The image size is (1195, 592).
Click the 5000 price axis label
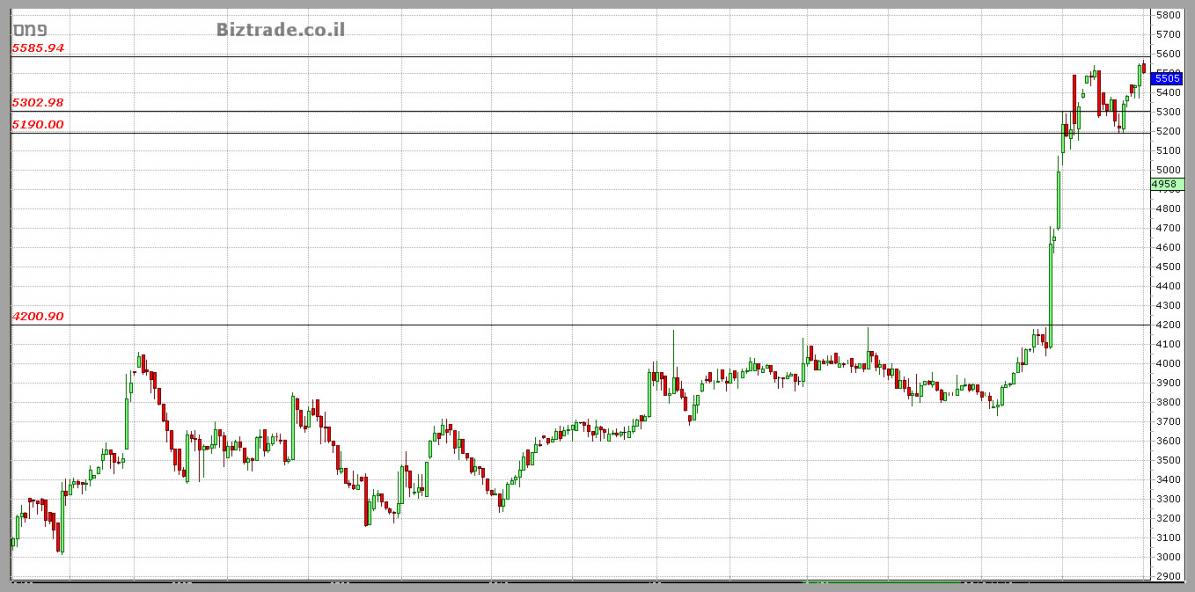coord(1167,171)
